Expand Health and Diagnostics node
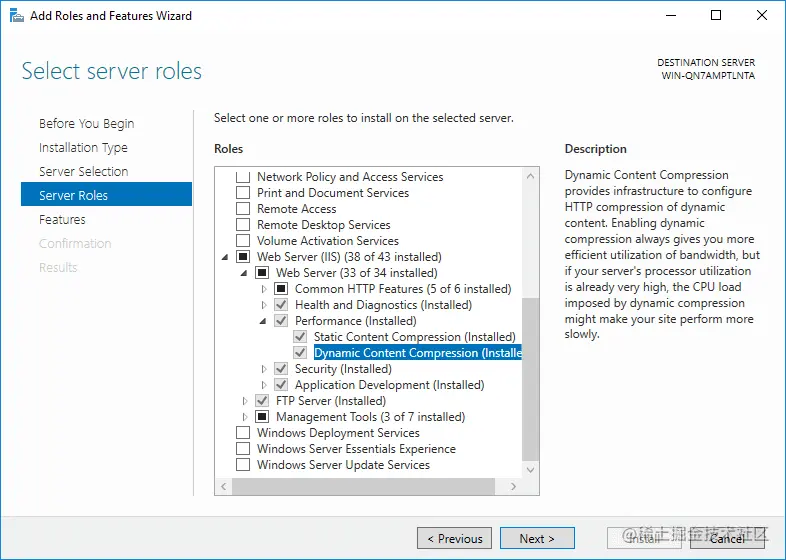Image resolution: width=786 pixels, height=560 pixels. tap(264, 305)
